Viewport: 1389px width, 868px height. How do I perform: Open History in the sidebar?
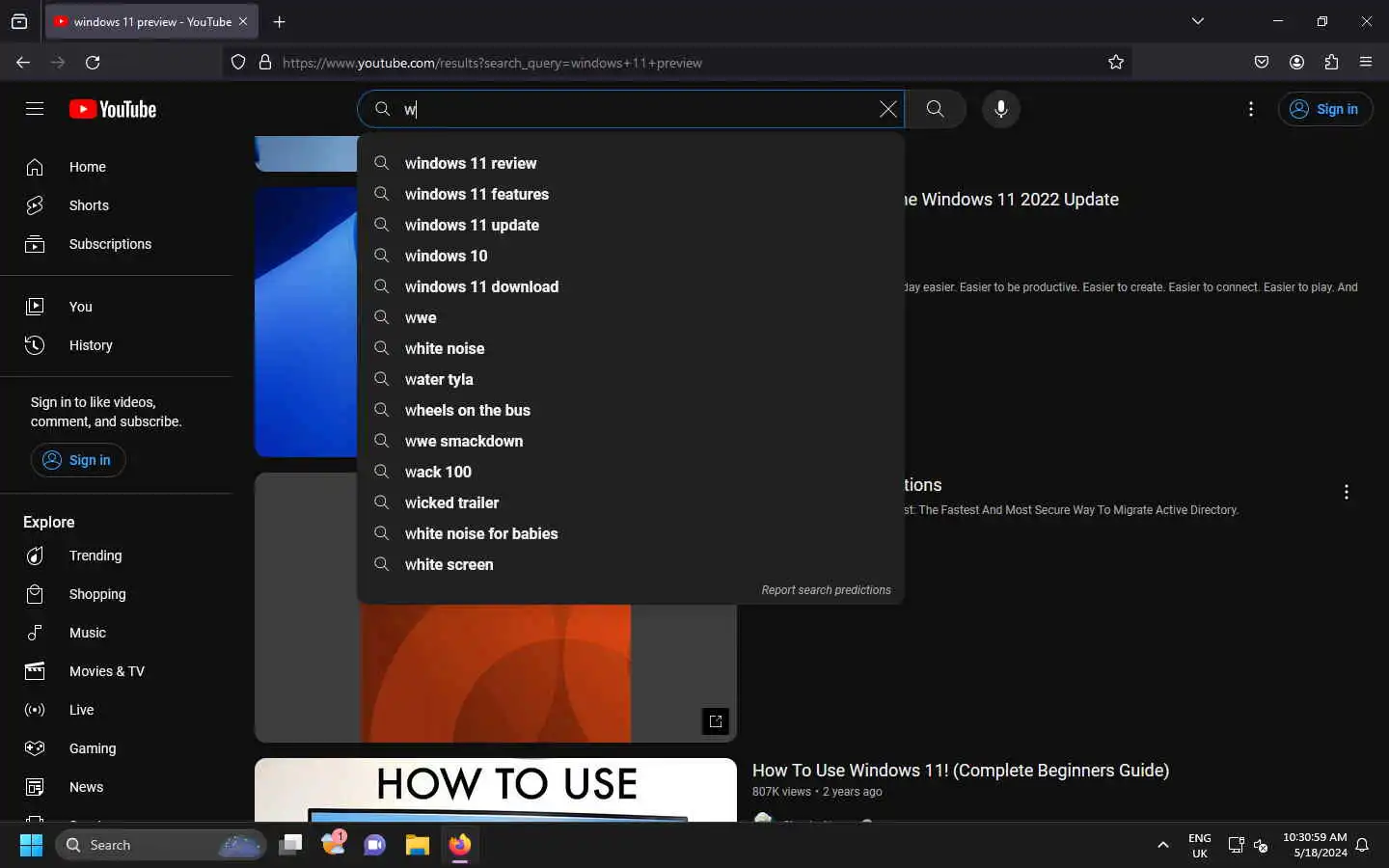pyautogui.click(x=116, y=345)
